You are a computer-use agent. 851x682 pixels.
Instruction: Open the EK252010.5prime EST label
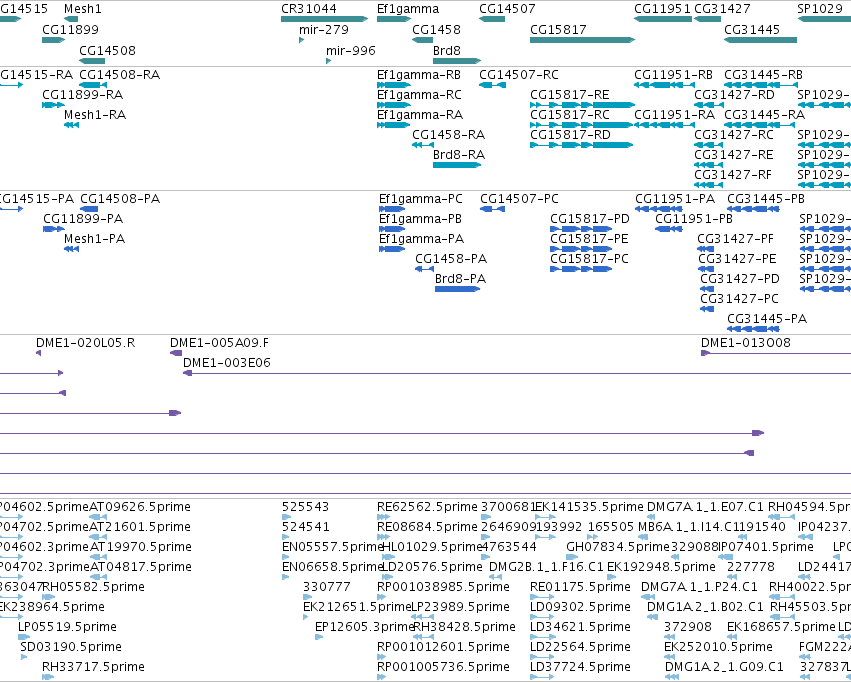click(718, 647)
